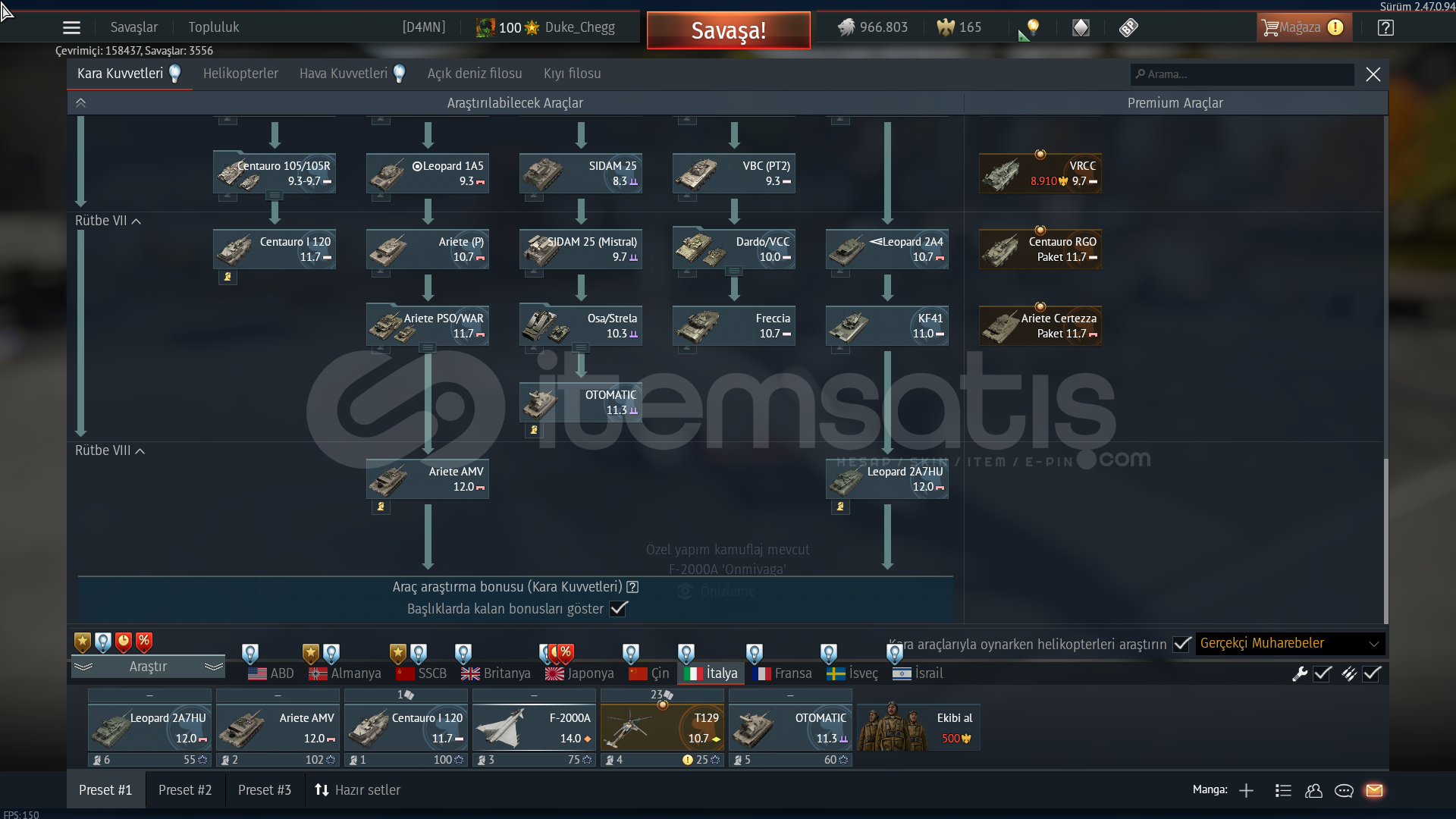Toggle the auto-refill ammo checkbox

[x=1372, y=673]
